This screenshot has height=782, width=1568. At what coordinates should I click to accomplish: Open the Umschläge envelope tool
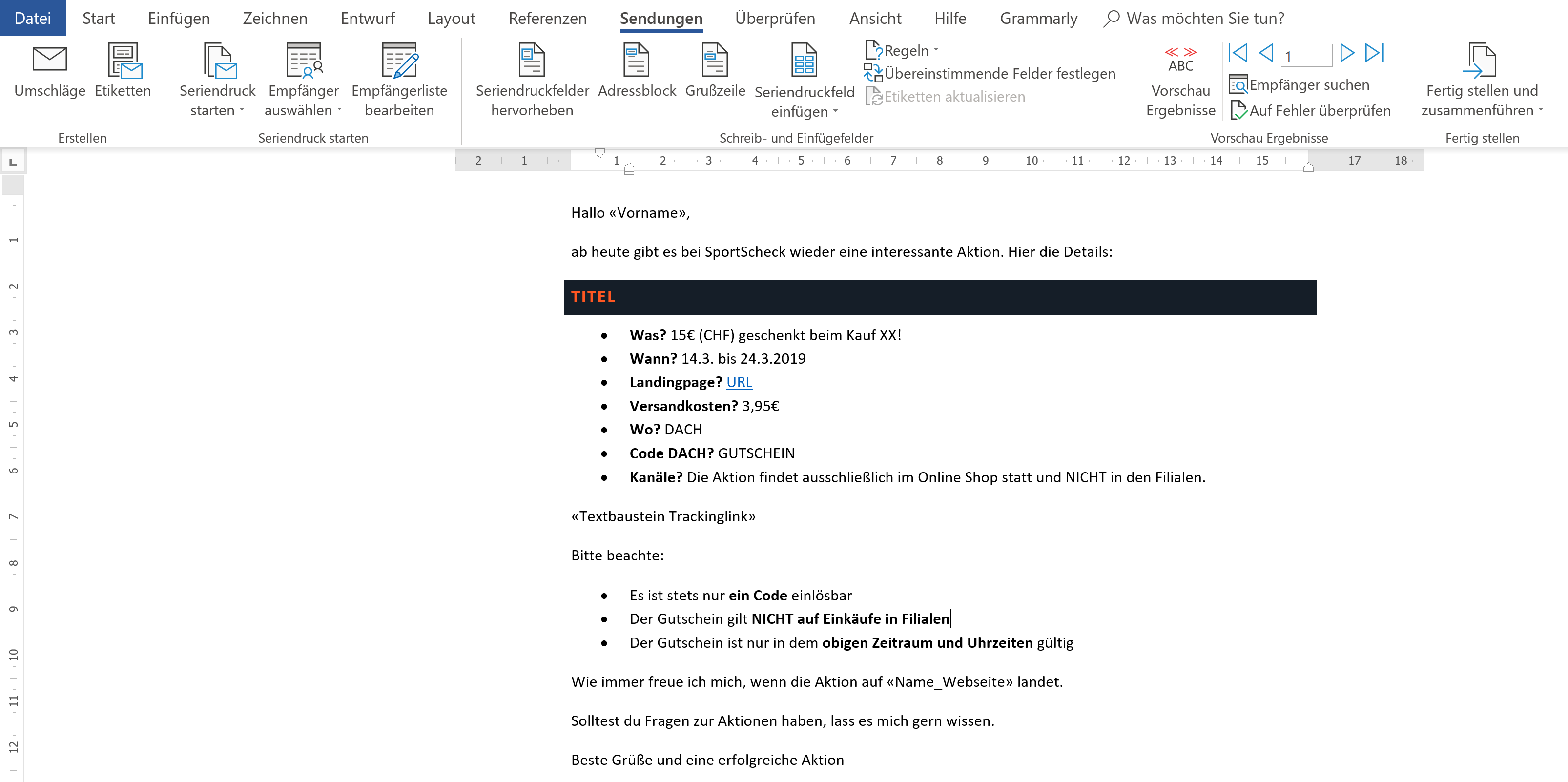click(x=50, y=72)
